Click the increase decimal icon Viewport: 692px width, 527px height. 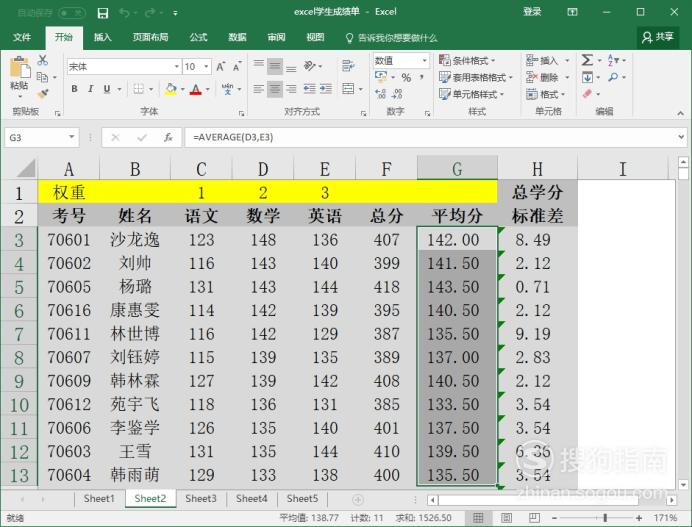380,94
